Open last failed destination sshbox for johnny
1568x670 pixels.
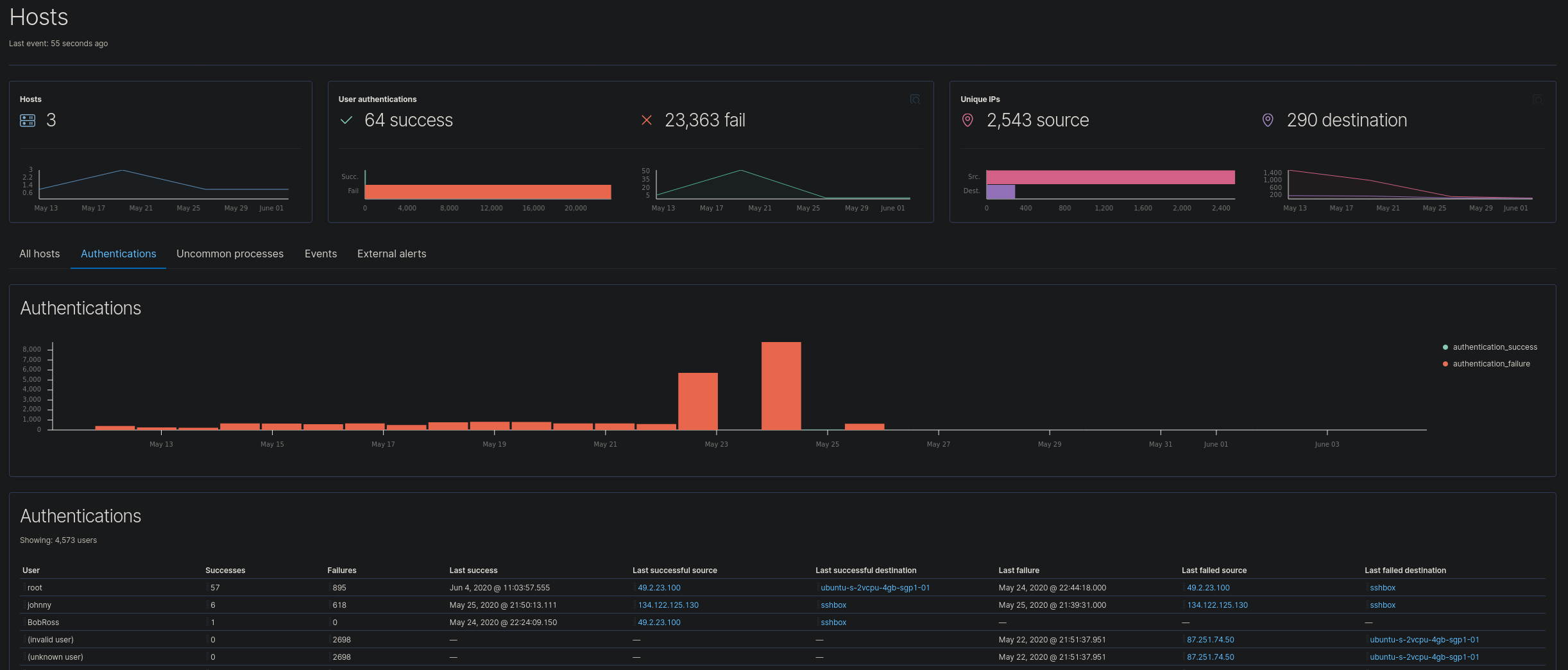1383,605
